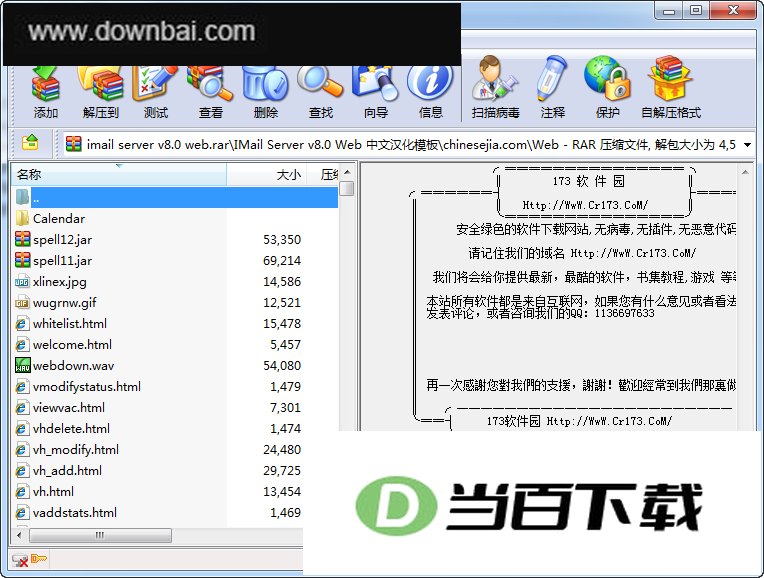Select vhdelete.html file
Viewport: 764px width, 578px height.
(71, 428)
